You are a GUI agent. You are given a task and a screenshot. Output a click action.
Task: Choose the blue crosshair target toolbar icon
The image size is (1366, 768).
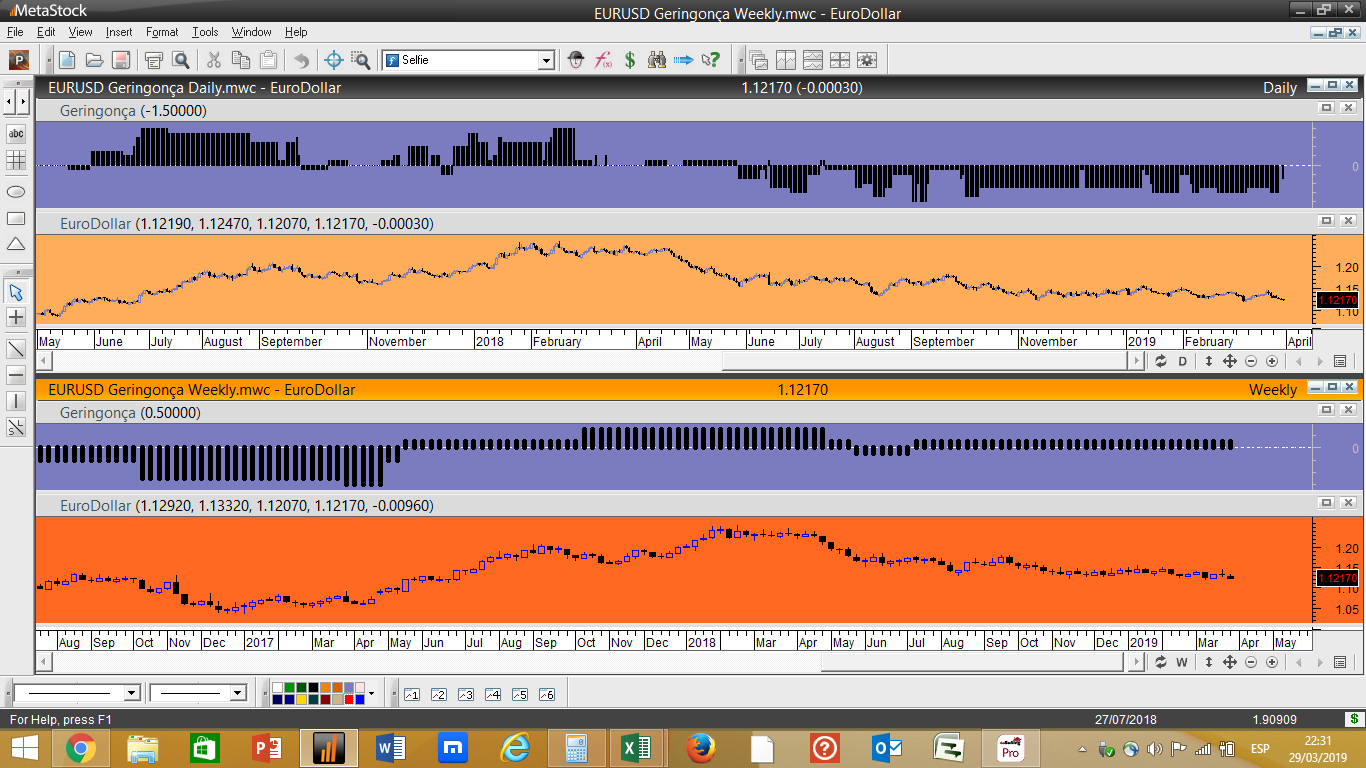[x=334, y=60]
